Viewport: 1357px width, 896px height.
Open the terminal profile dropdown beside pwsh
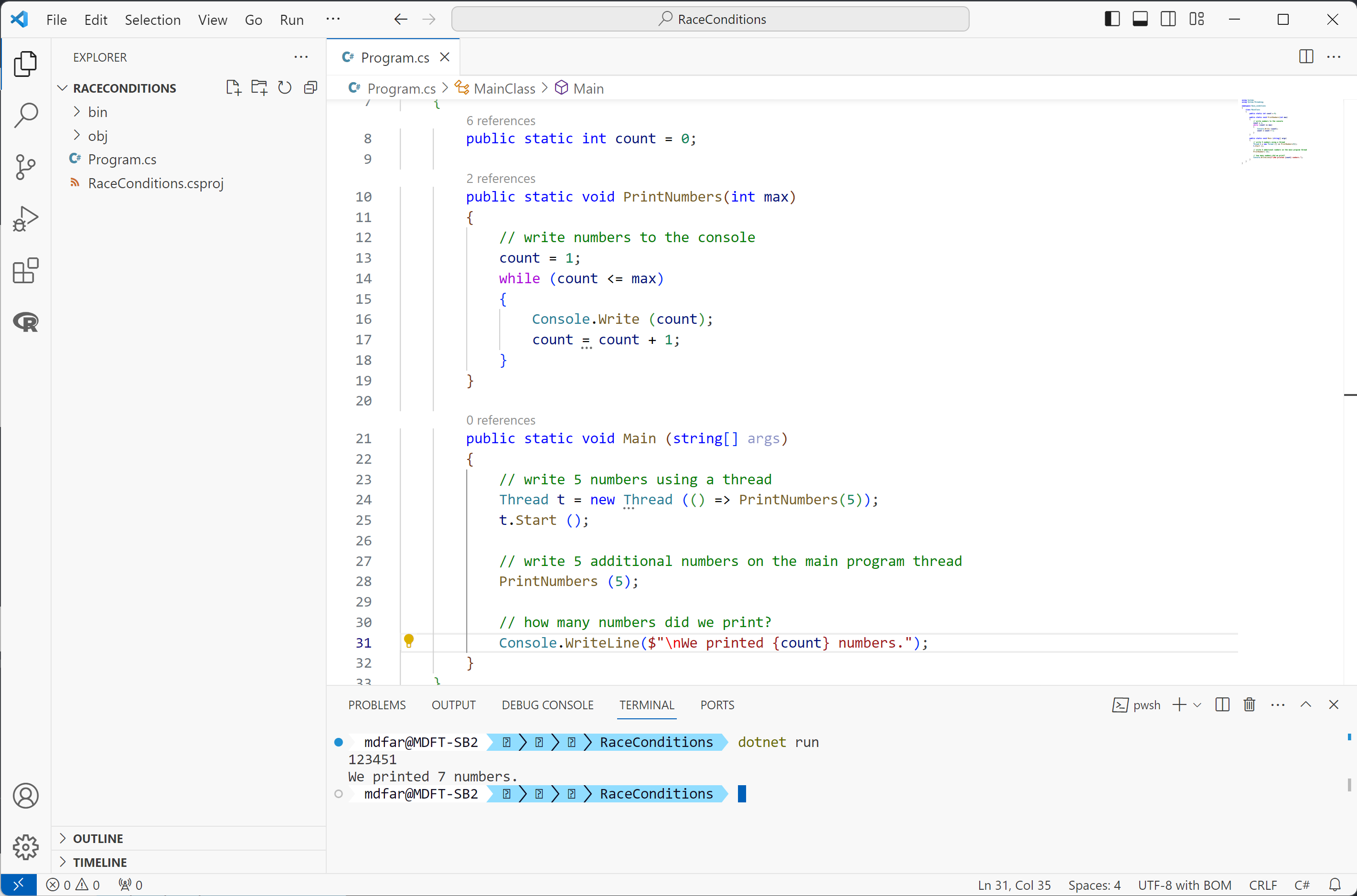[1198, 704]
